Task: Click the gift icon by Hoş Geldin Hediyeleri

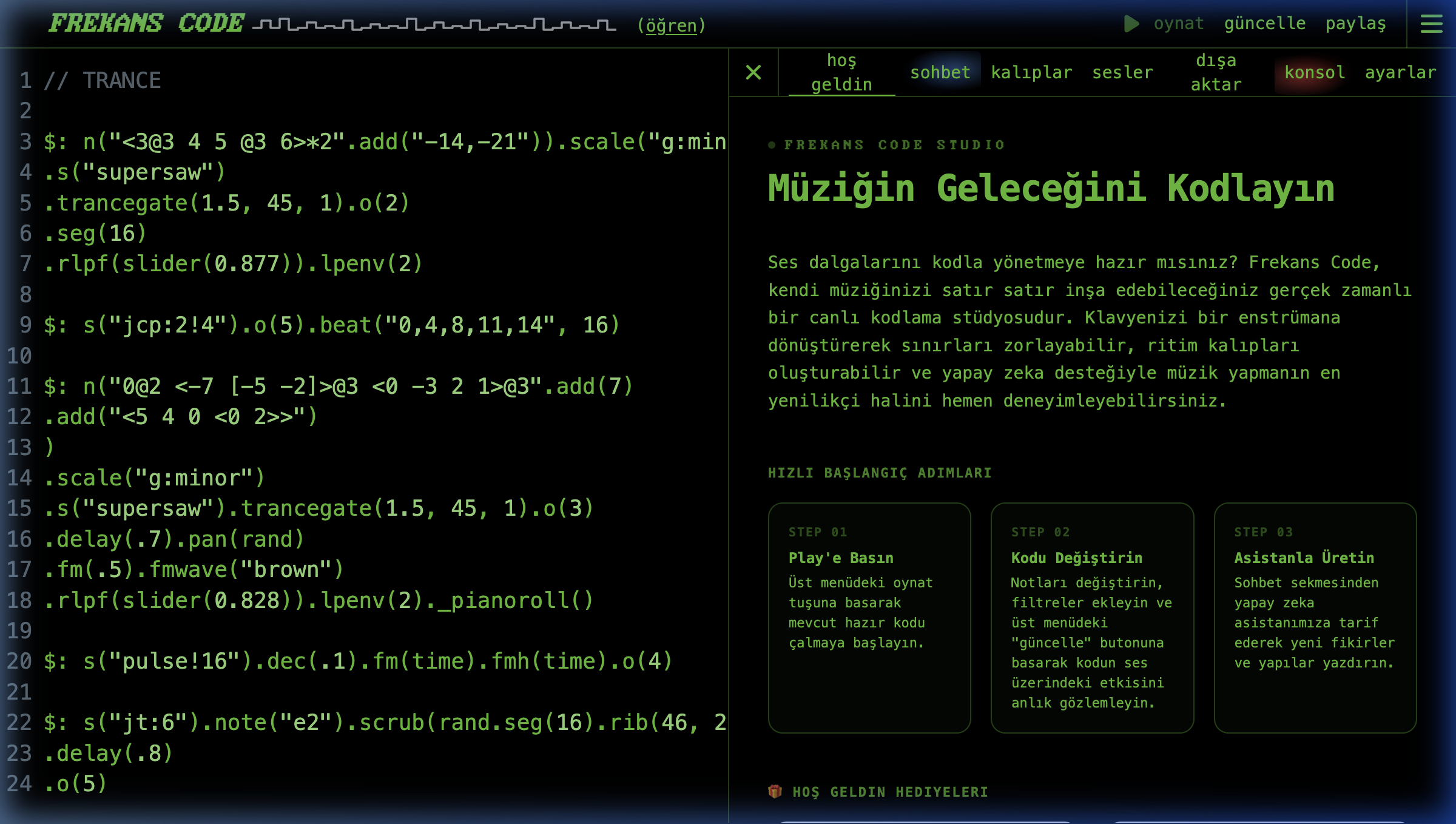Action: tap(775, 791)
